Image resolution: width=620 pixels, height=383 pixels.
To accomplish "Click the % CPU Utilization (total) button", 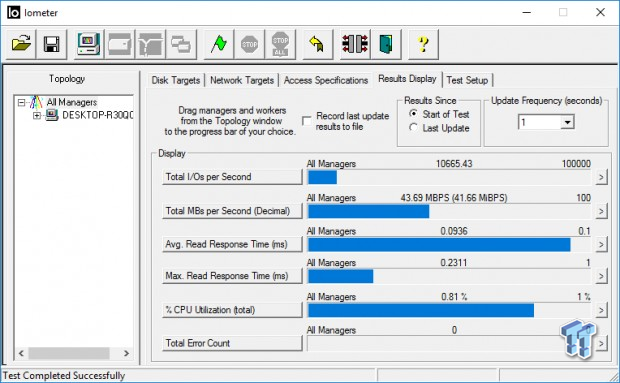I will pyautogui.click(x=232, y=310).
